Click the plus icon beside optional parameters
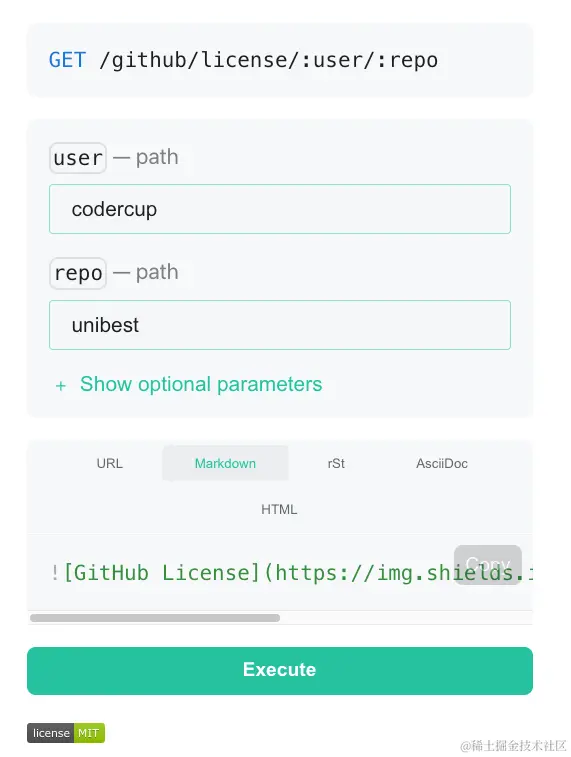 coord(60,386)
